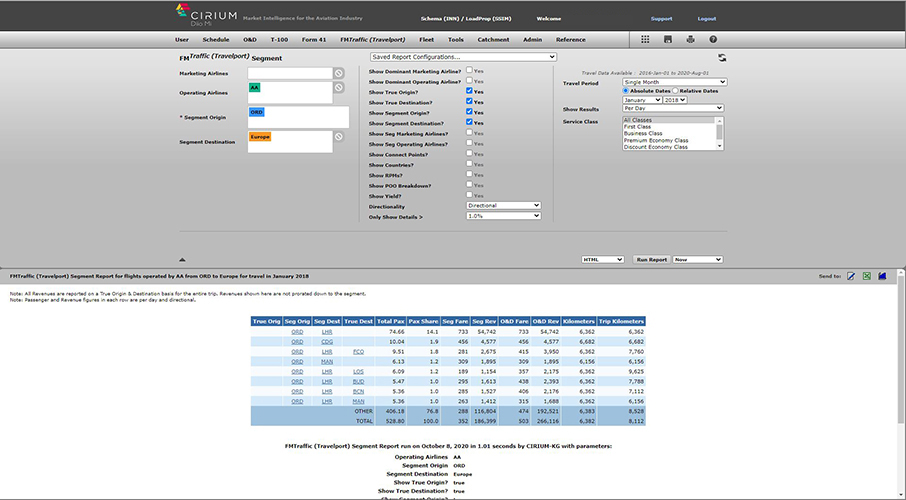
Task: Open the help question mark icon
Action: (713, 39)
